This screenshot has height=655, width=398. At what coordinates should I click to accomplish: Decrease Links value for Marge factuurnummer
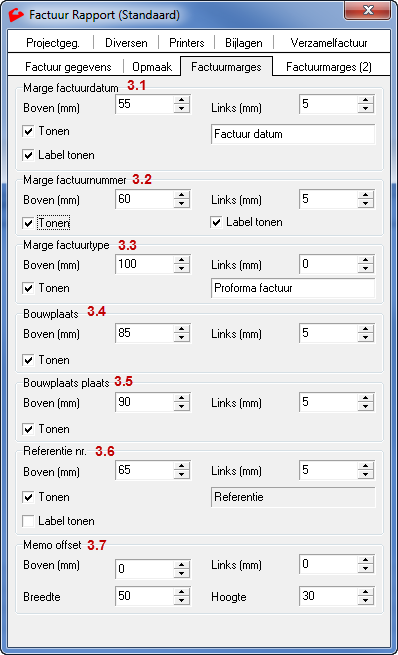coord(365,203)
